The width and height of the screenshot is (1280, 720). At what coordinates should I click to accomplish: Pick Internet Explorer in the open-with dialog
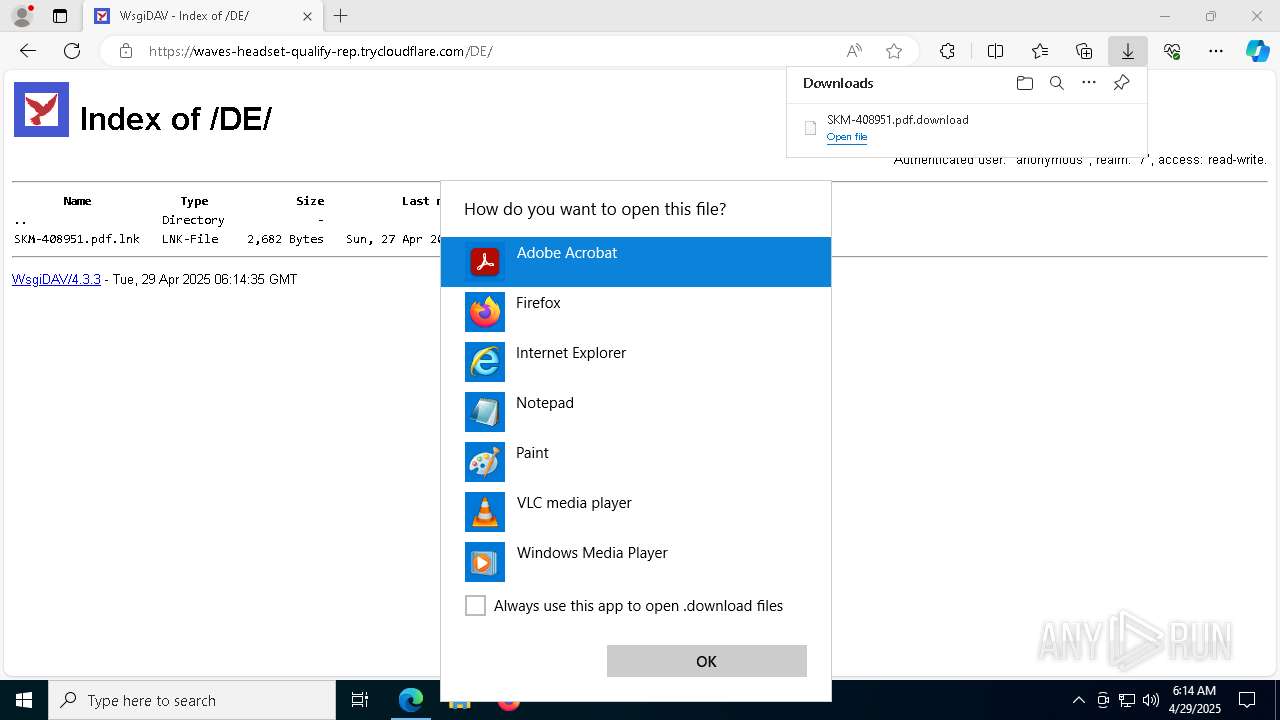coord(636,362)
